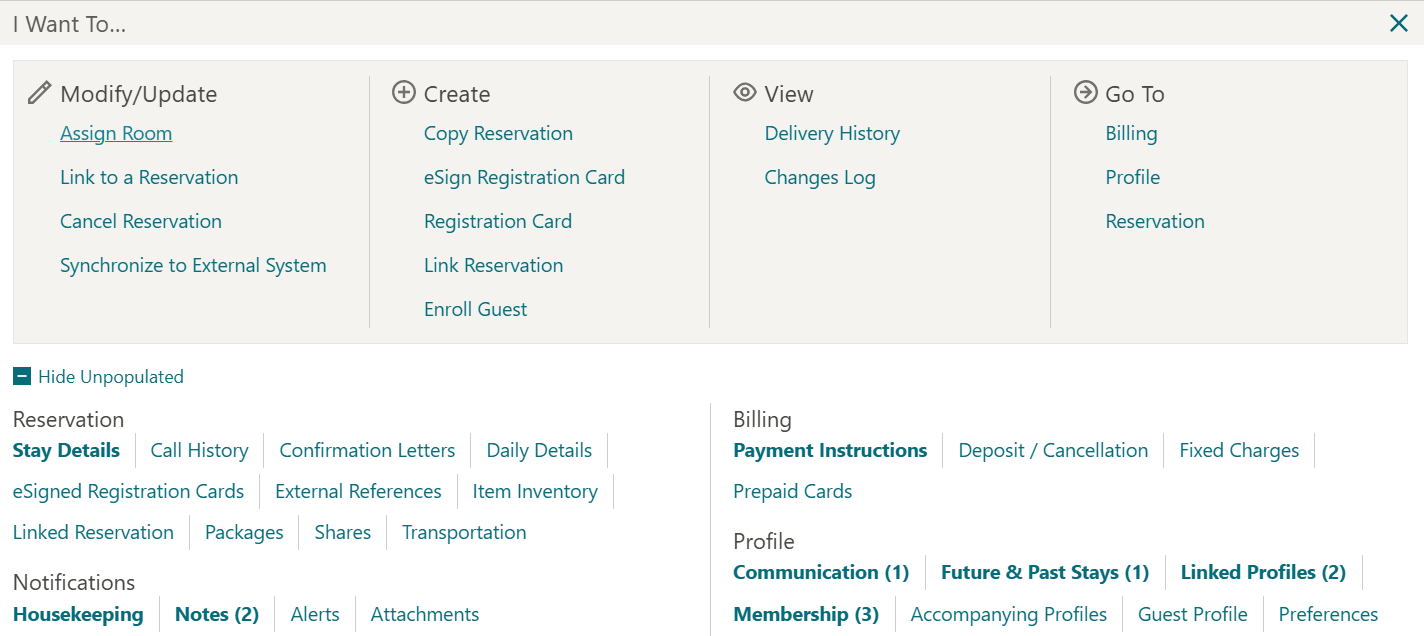The height and width of the screenshot is (636, 1424).
Task: Click the eye icon next to View
Action: 745,92
